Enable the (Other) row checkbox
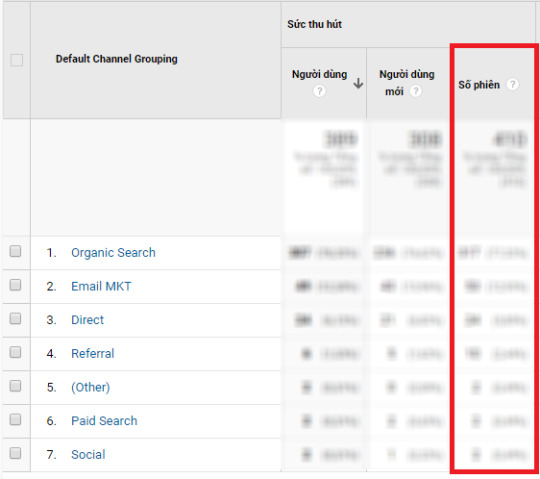The width and height of the screenshot is (540, 479). (x=15, y=386)
